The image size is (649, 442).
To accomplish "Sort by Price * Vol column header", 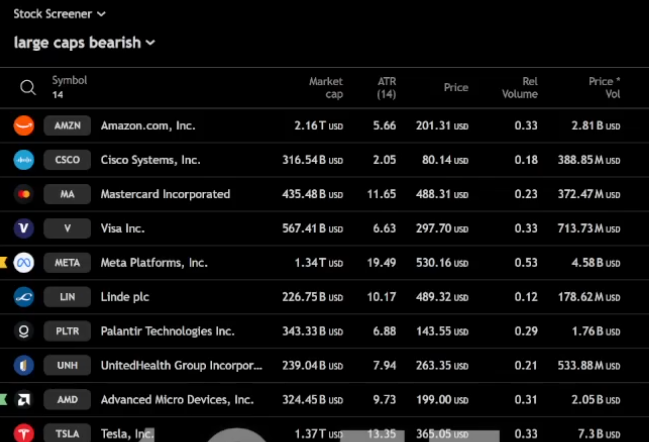I will point(604,87).
